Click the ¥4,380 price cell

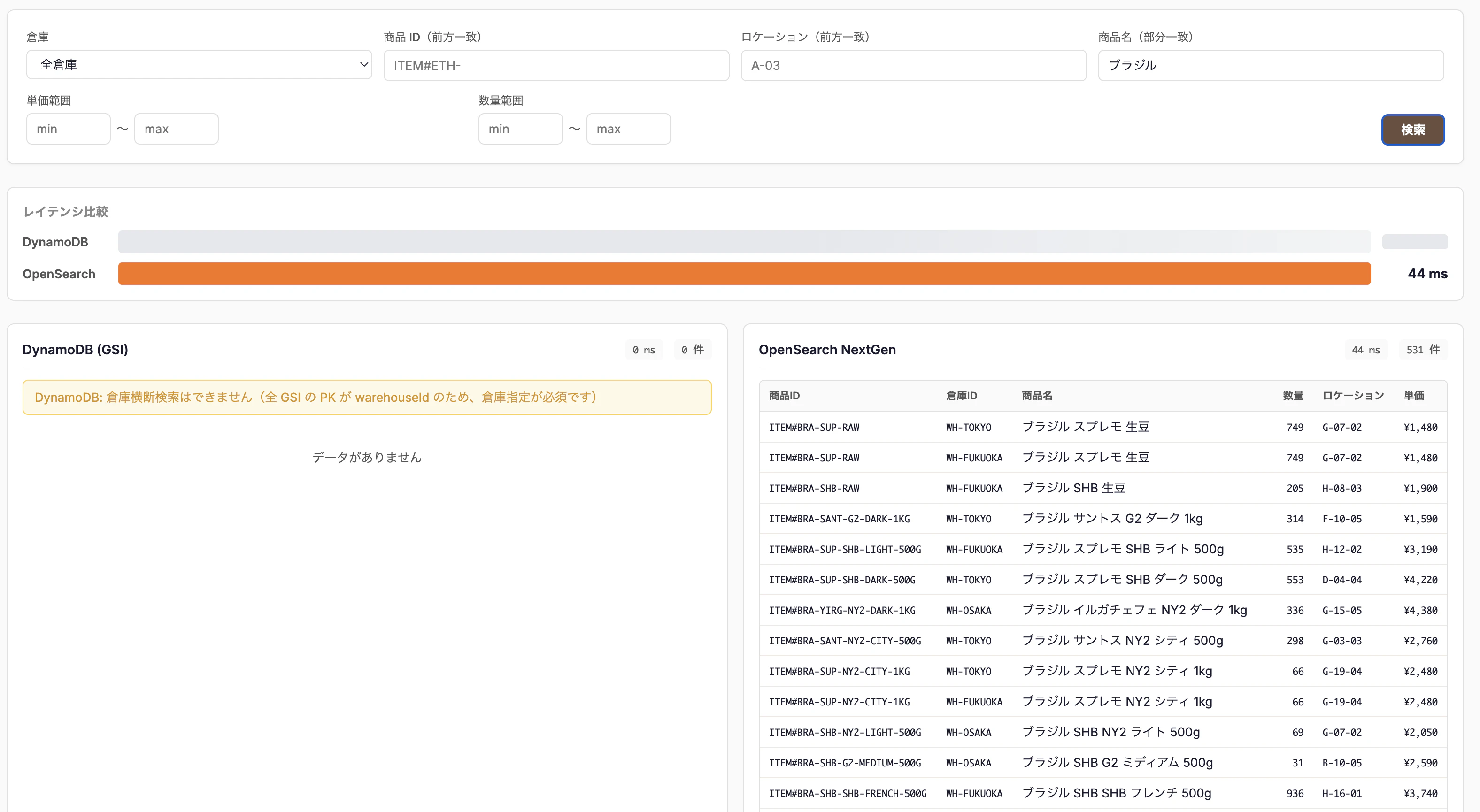click(x=1420, y=610)
